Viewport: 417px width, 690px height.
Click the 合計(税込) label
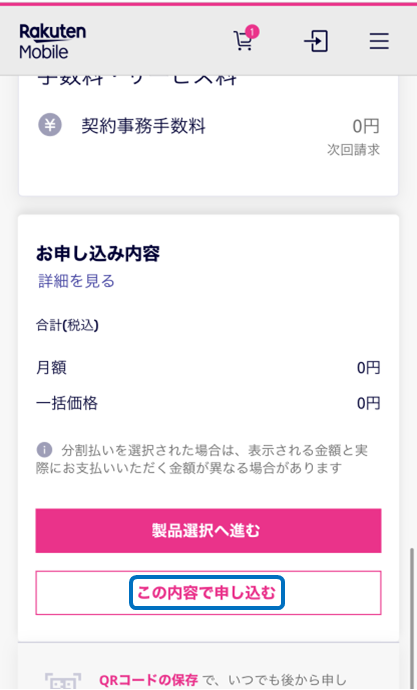coord(67,326)
